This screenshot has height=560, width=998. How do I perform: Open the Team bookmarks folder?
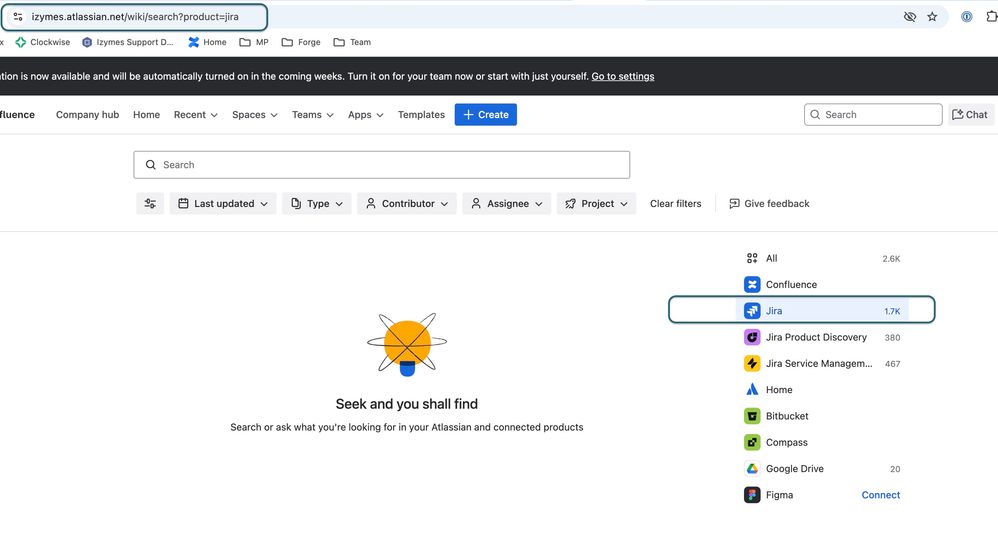coord(352,42)
